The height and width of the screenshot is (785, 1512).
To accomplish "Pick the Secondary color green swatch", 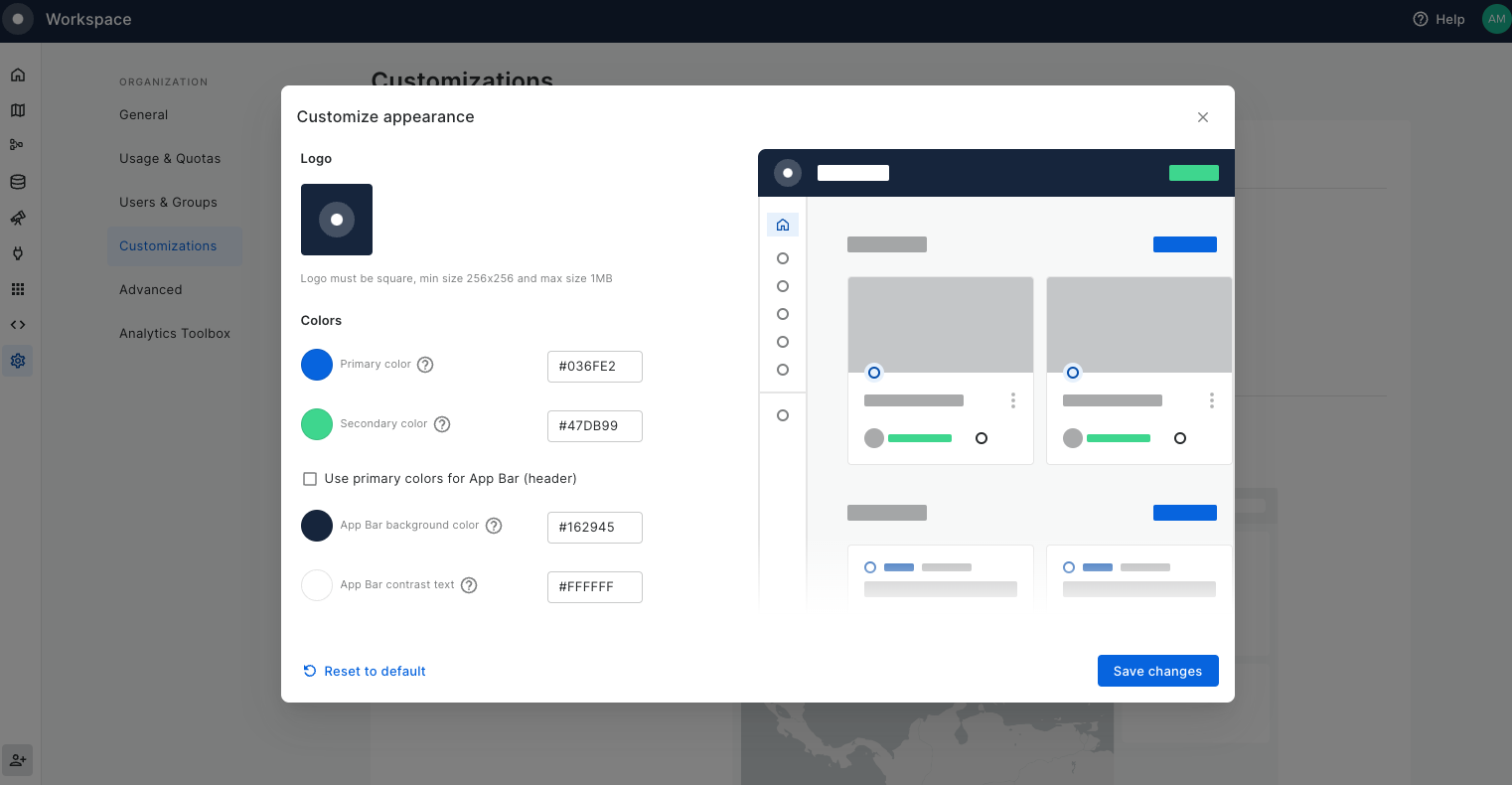I will pyautogui.click(x=317, y=424).
